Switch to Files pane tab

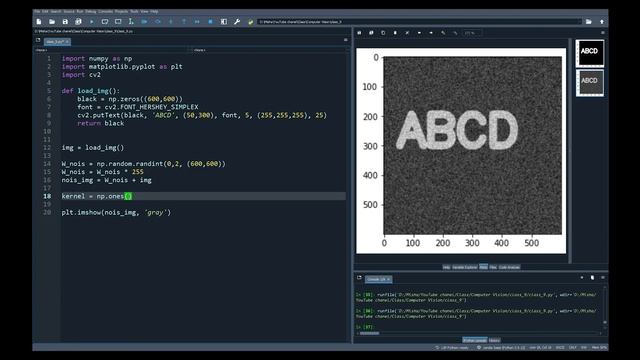click(493, 267)
